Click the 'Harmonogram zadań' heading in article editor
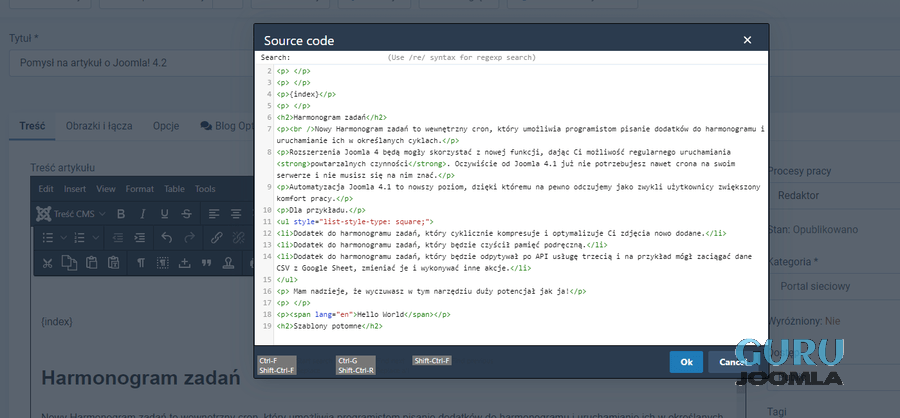Image resolution: width=900 pixels, height=418 pixels. point(141,378)
